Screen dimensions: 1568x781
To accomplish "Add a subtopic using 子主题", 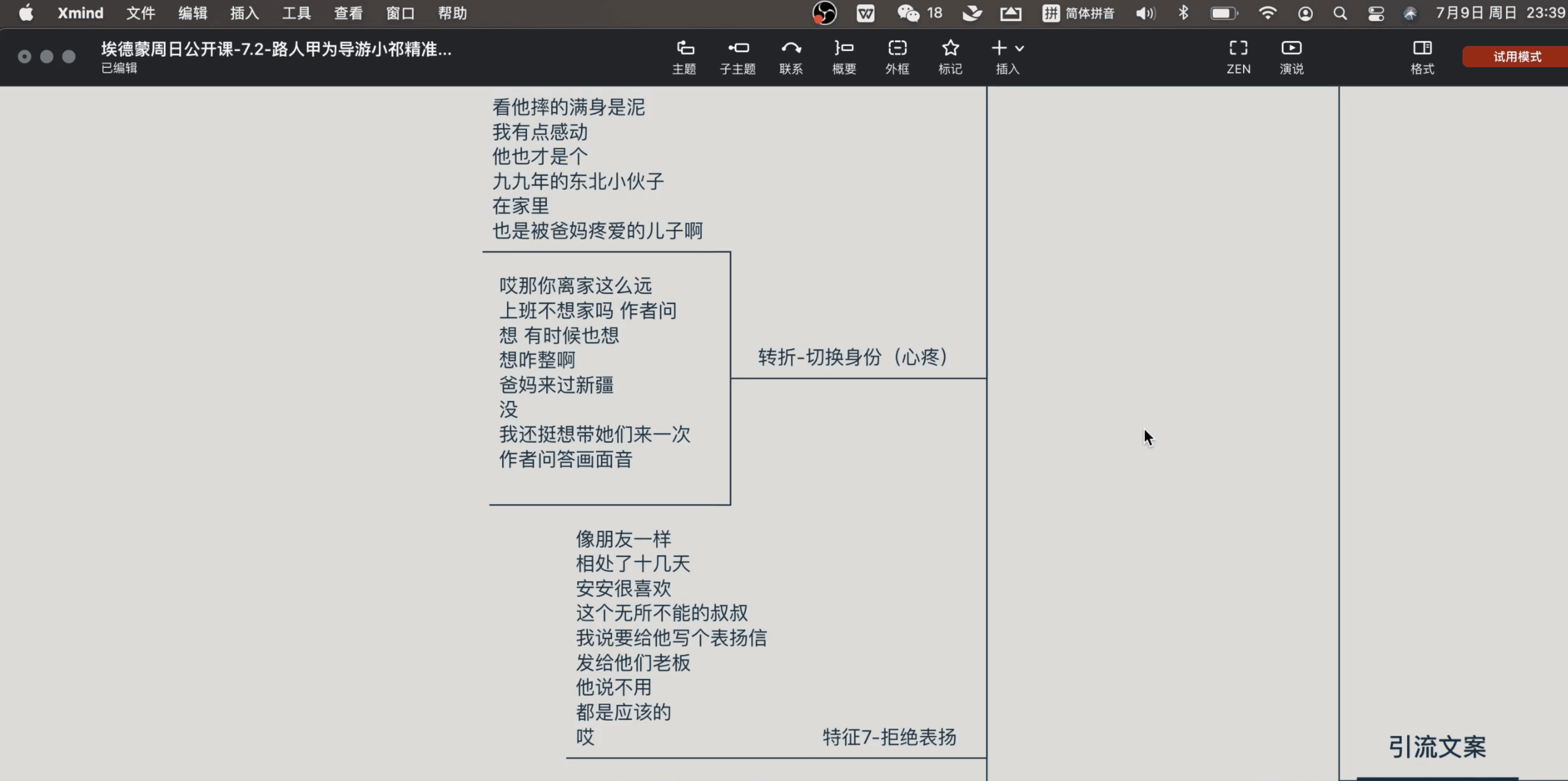I will 738,57.
